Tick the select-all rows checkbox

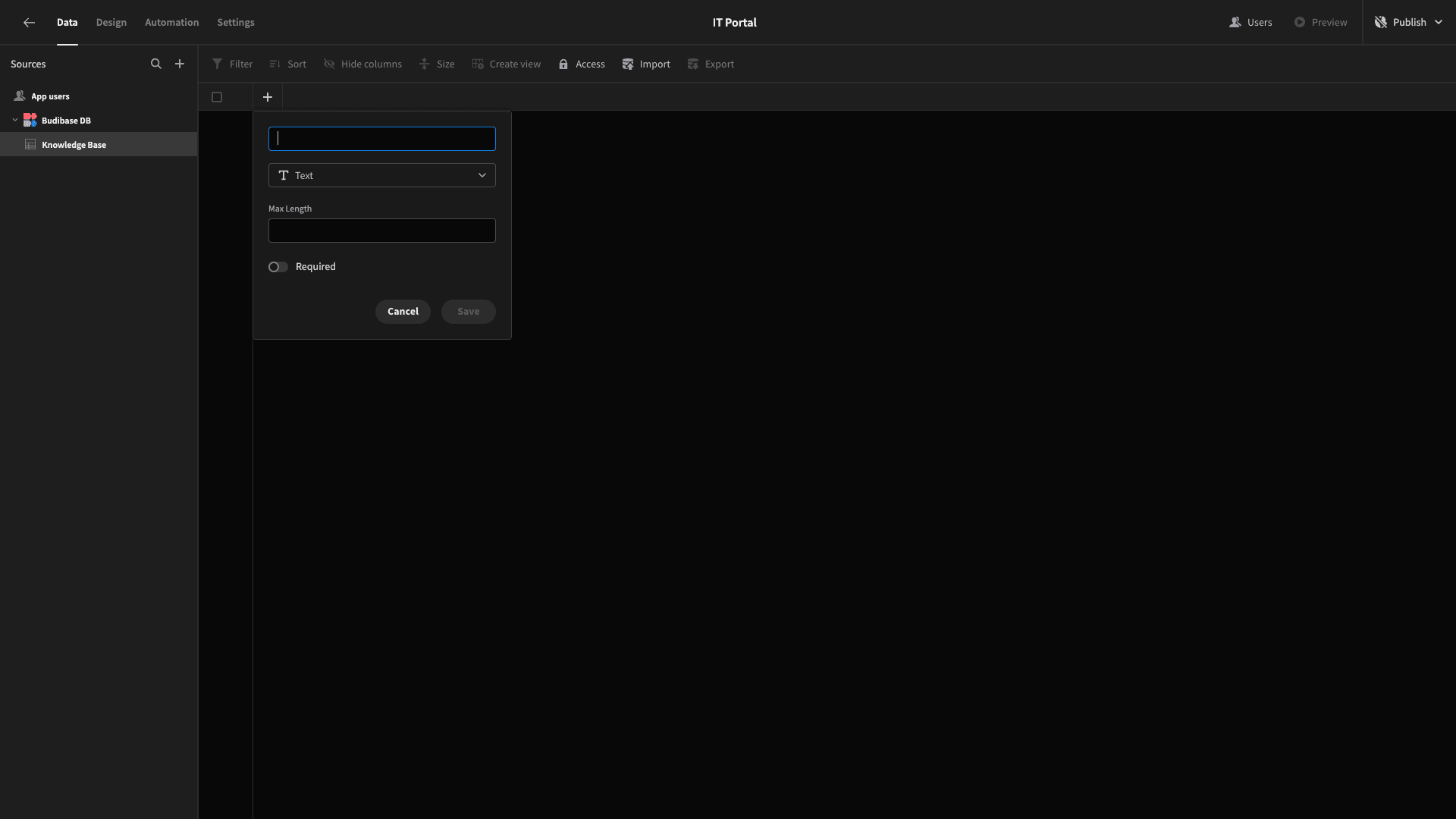217,97
